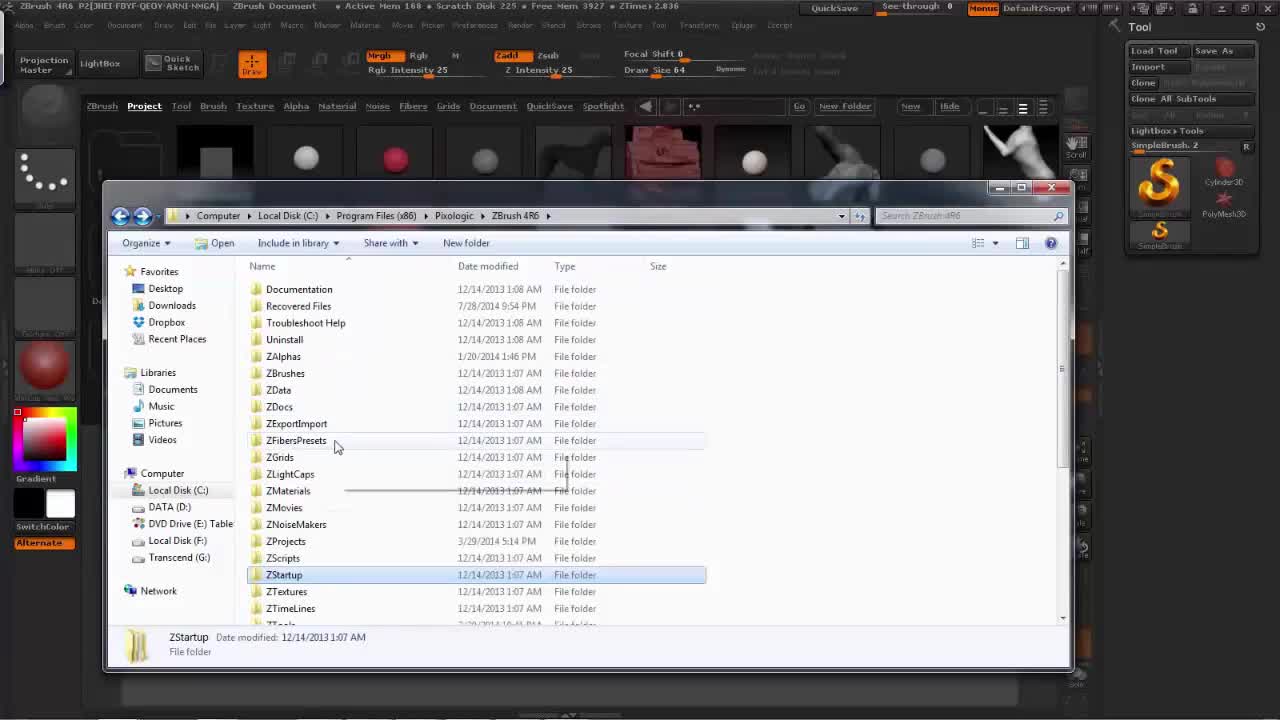Click the Scroll hand icon in ZBrush

(1076, 147)
